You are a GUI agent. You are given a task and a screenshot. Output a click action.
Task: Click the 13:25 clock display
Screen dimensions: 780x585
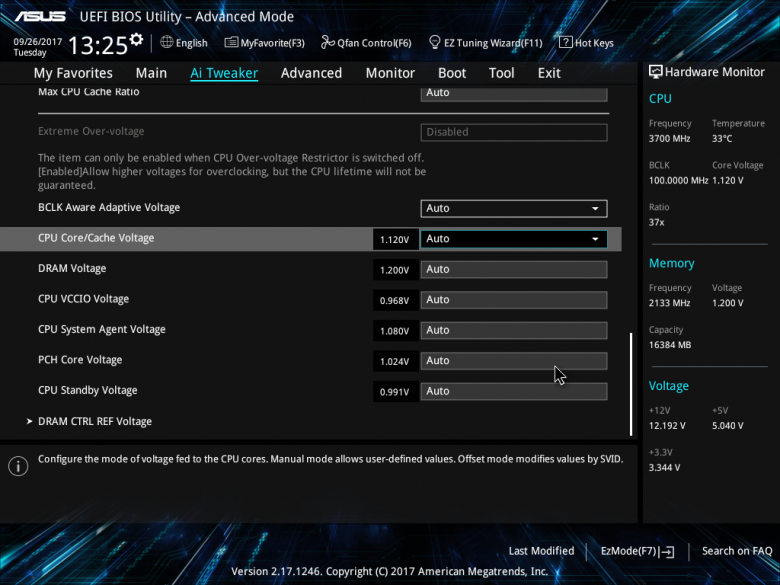[x=98, y=45]
